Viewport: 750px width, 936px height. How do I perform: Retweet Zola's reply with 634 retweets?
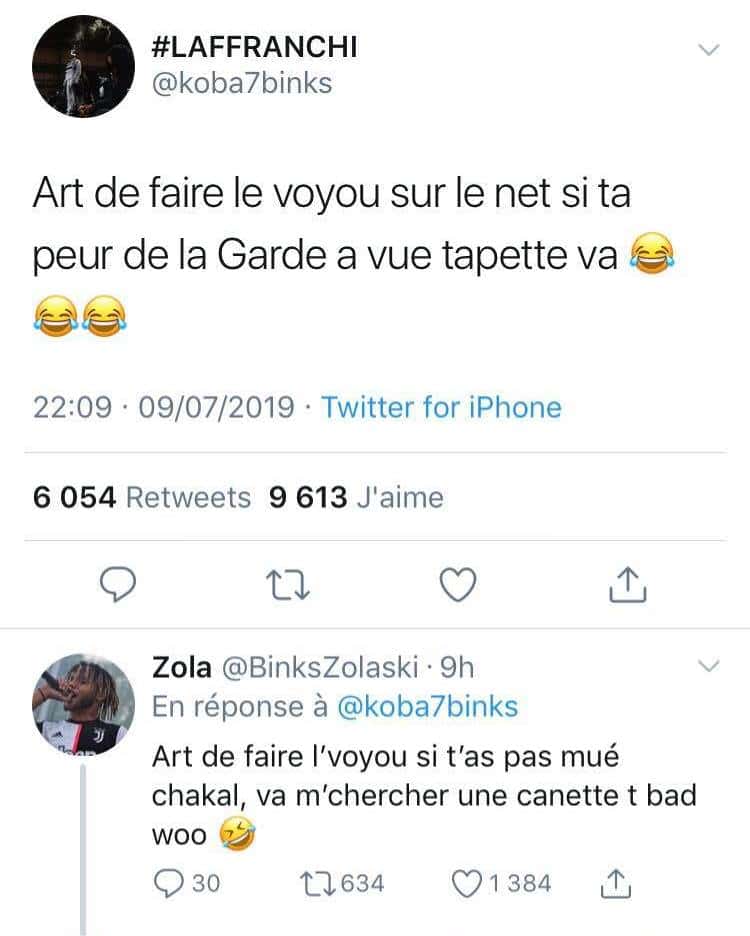tap(342, 883)
